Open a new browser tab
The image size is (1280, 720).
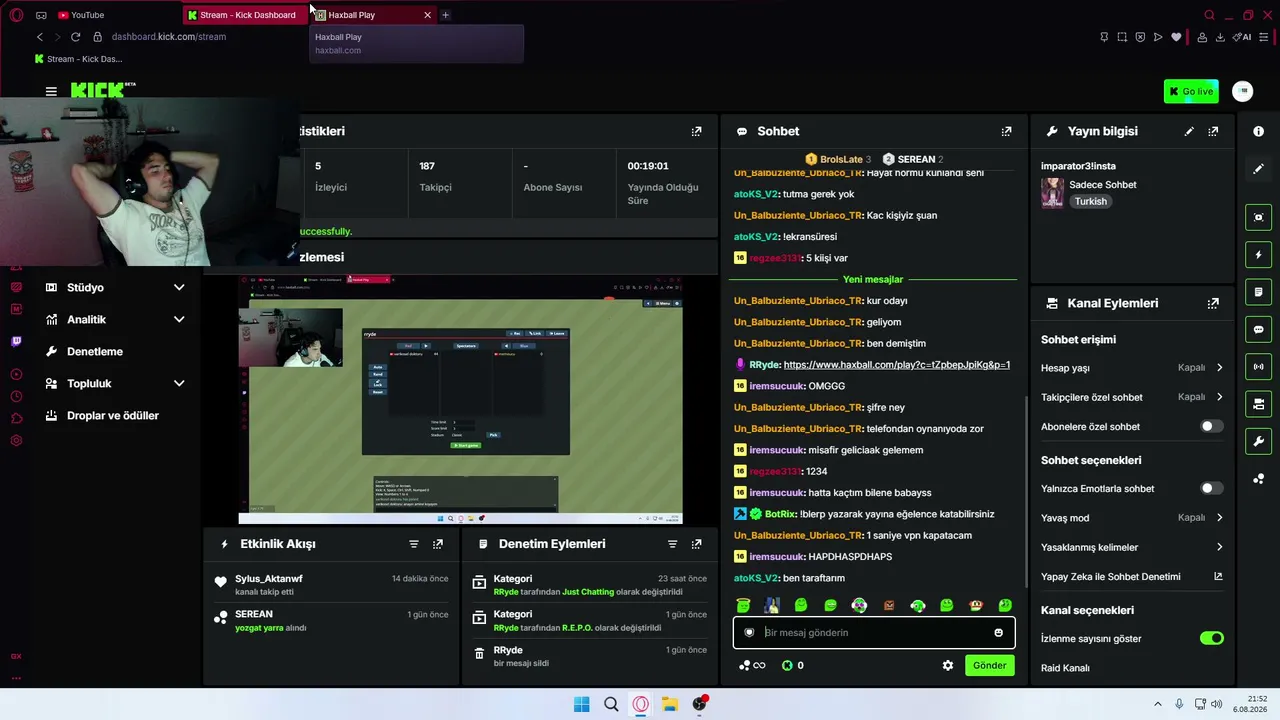coord(445,15)
